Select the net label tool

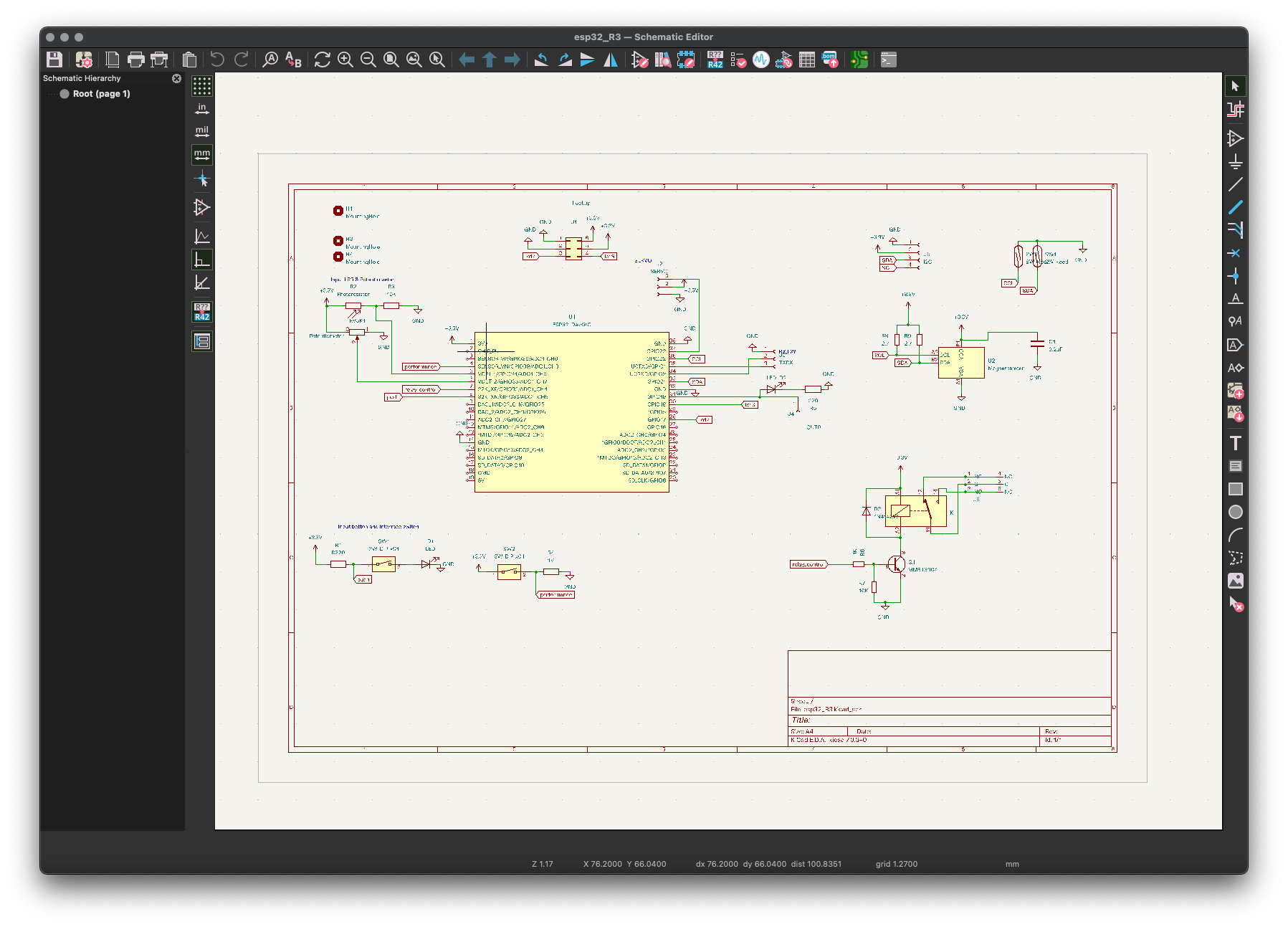tap(1236, 299)
